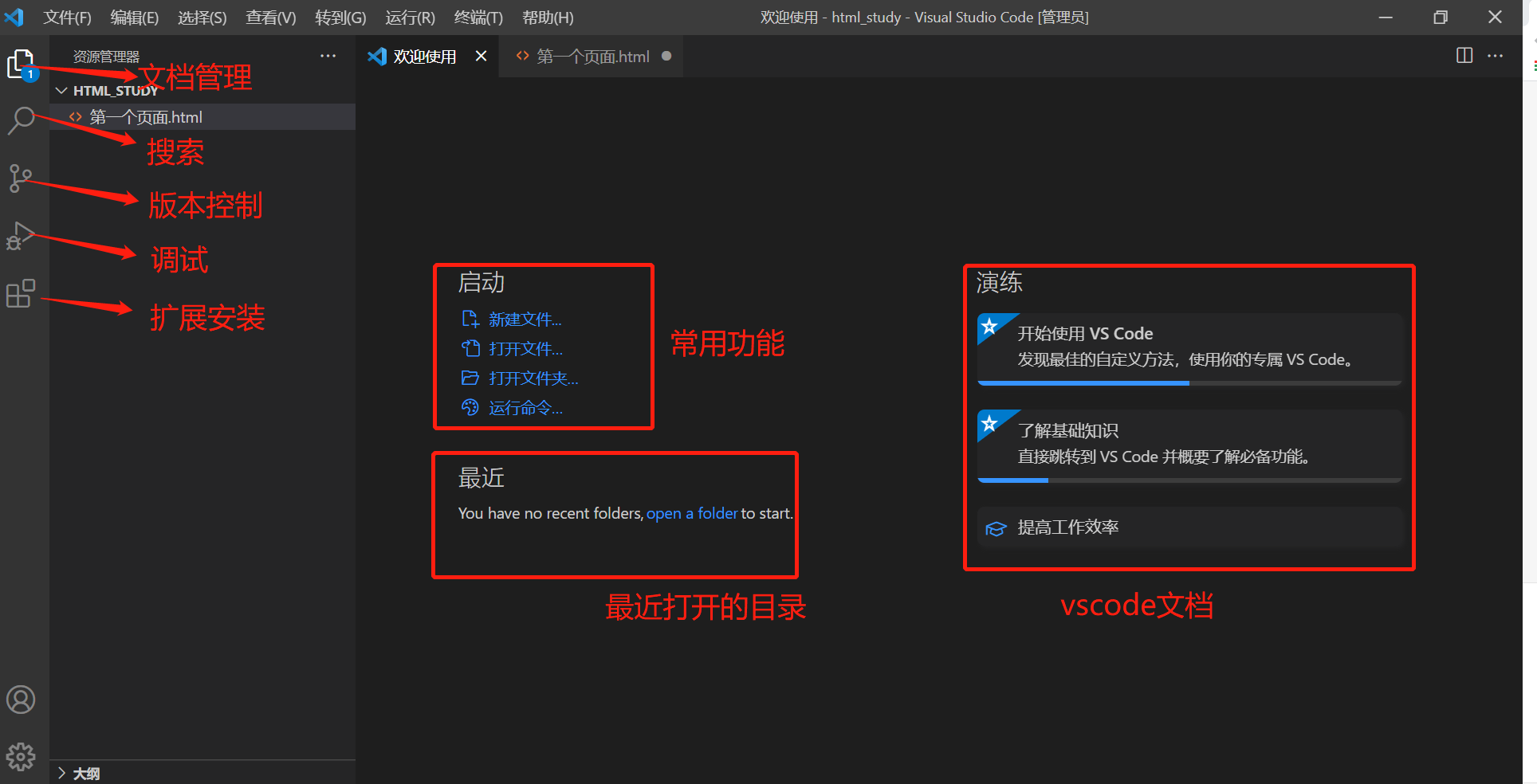Open the Source Control view icon
This screenshot has width=1537, height=784.
coord(21,178)
